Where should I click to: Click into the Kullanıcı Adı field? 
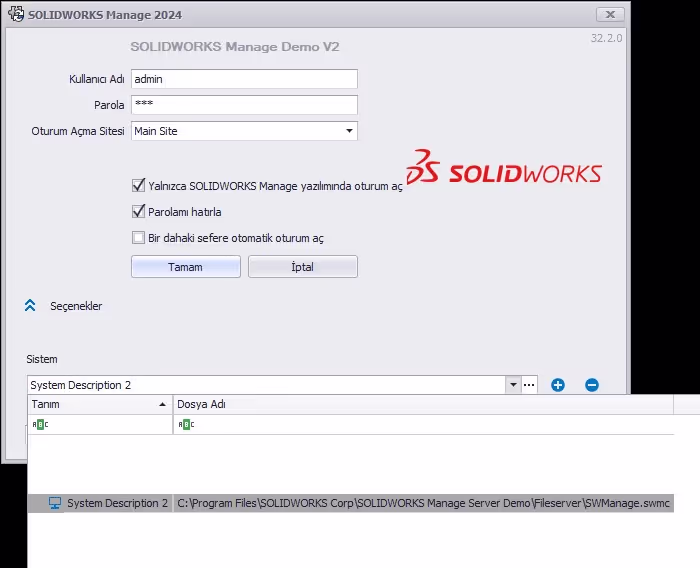tap(244, 79)
